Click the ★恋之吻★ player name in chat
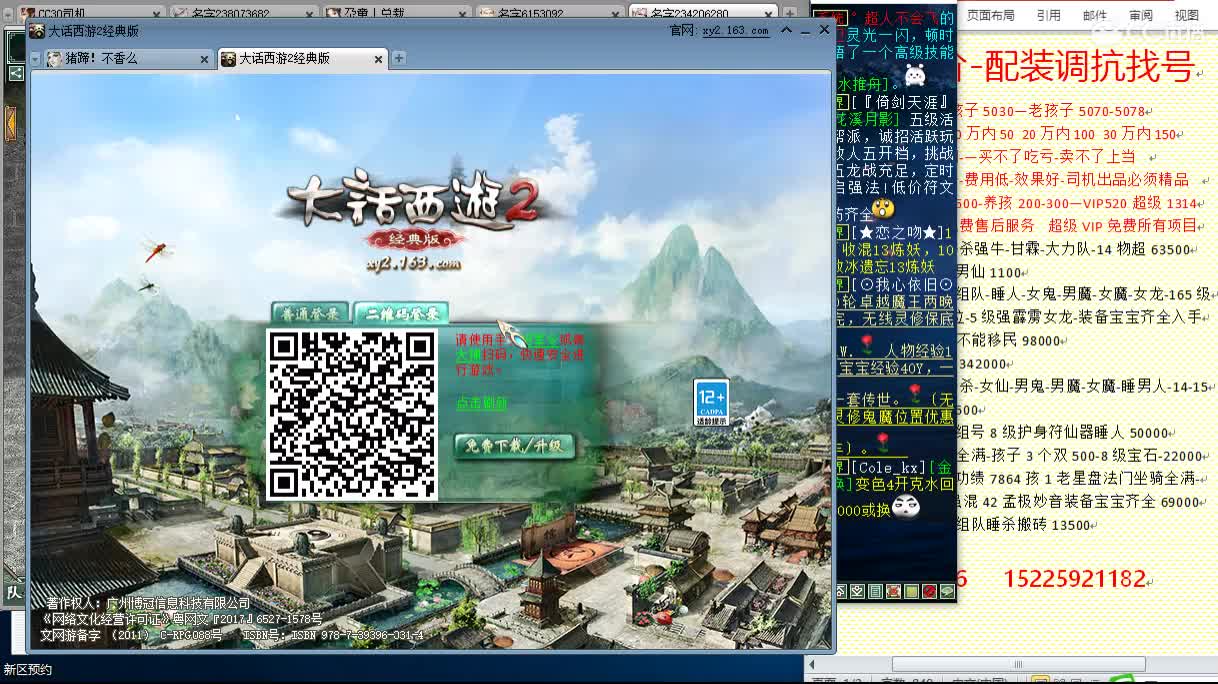Image resolution: width=1218 pixels, height=684 pixels. pyautogui.click(x=899, y=233)
